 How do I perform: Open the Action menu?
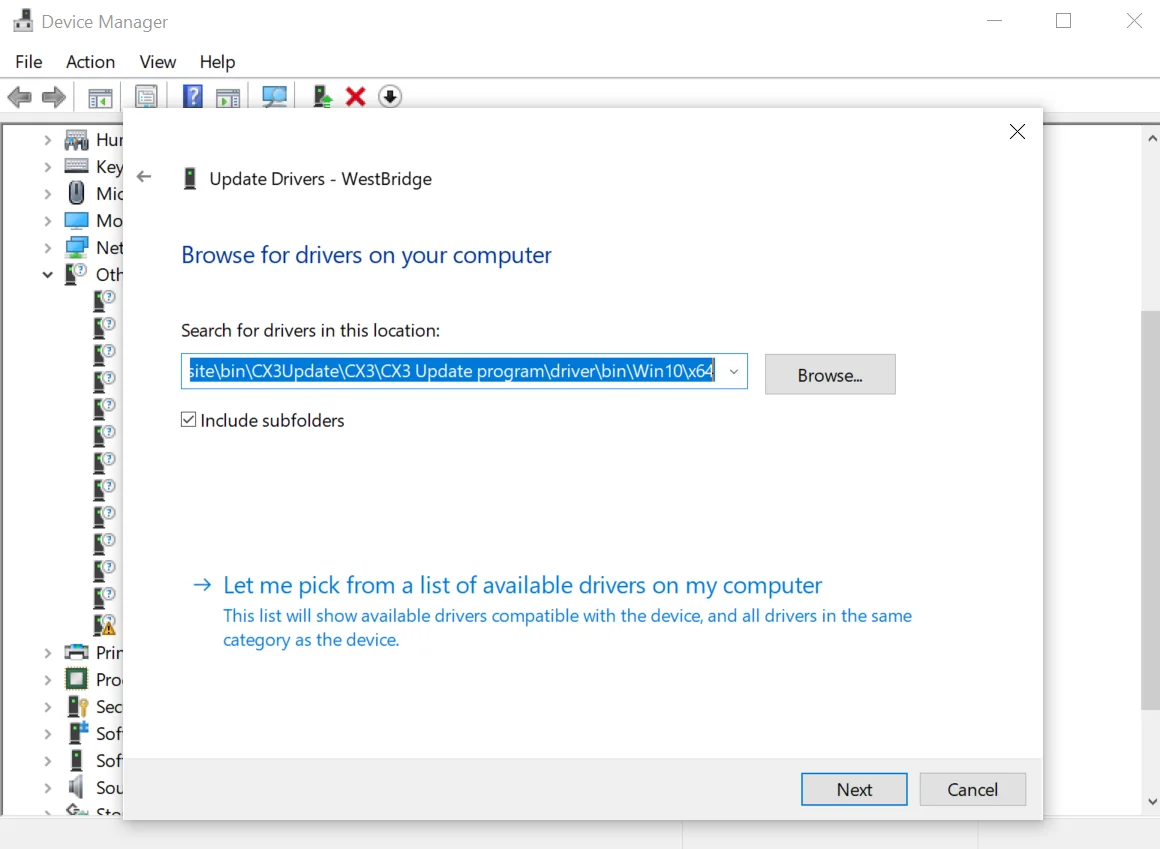click(90, 62)
